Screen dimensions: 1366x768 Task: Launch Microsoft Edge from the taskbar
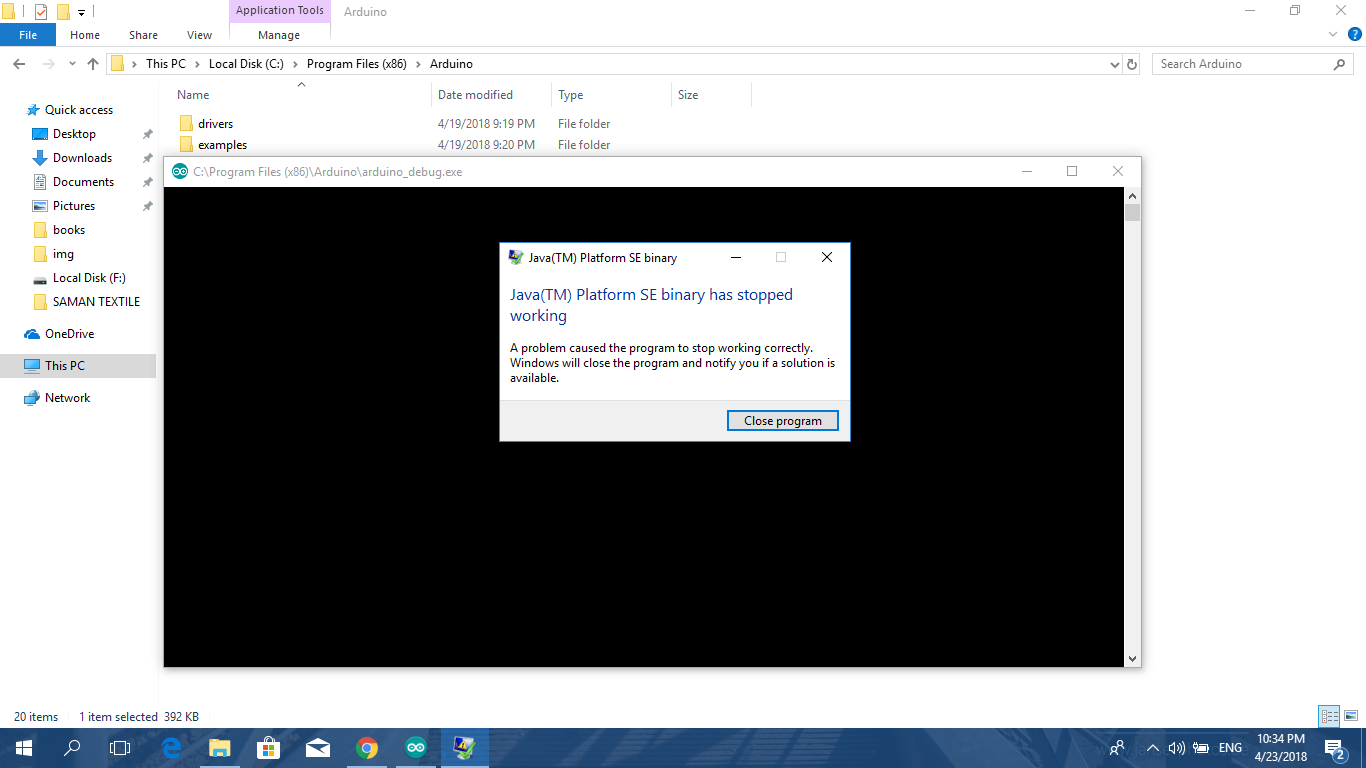(x=171, y=747)
